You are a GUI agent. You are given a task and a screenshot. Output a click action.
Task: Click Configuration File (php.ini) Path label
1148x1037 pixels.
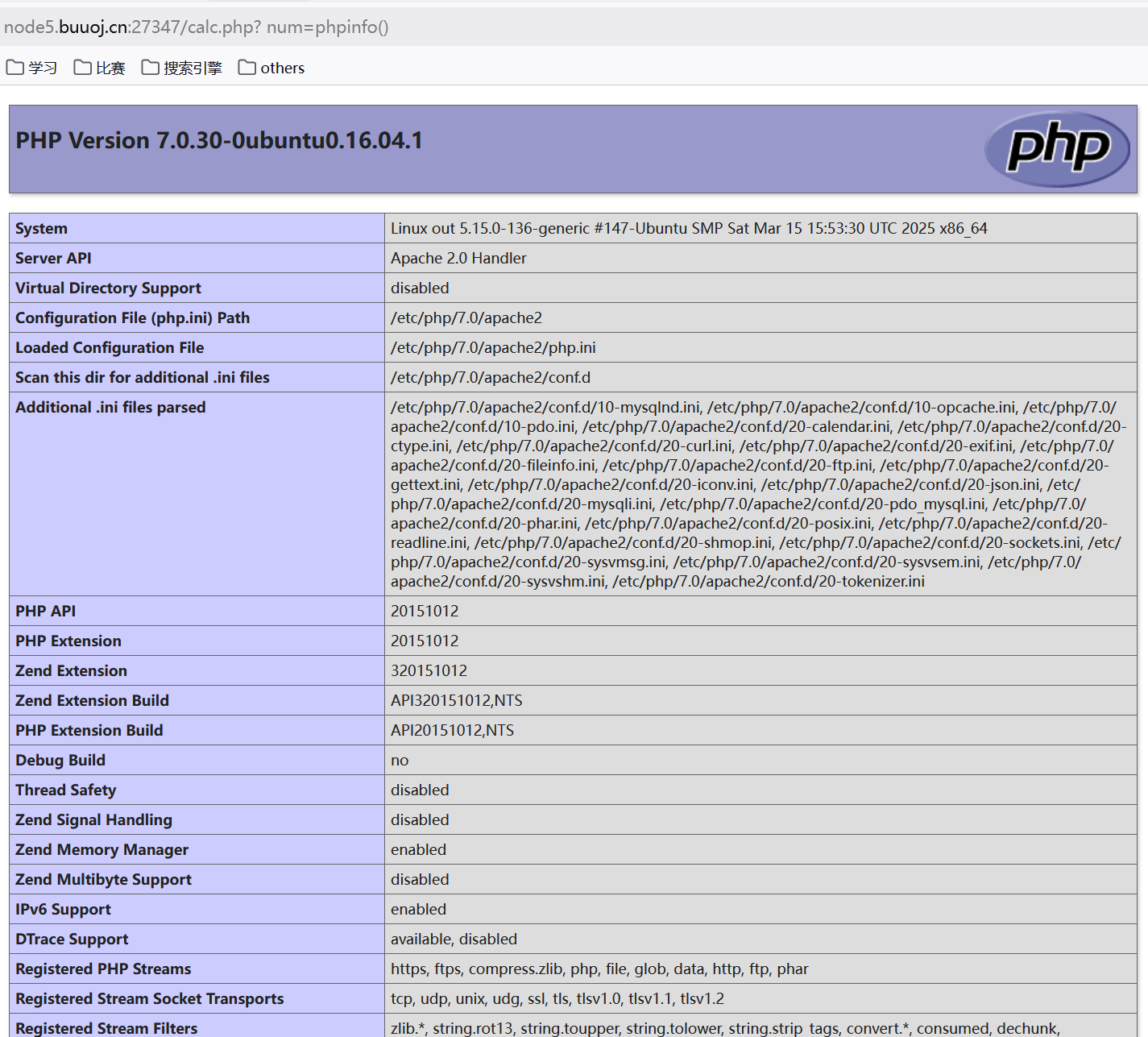tap(132, 317)
